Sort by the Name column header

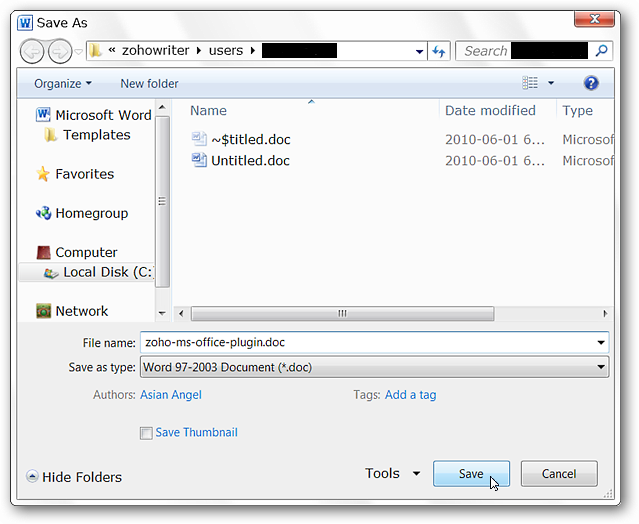pos(208,110)
